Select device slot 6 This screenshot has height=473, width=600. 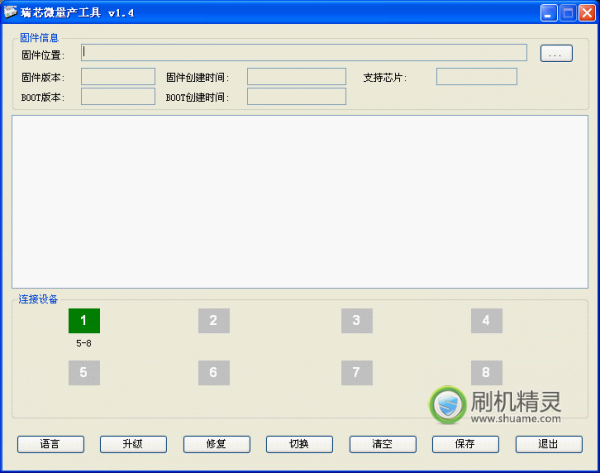[214, 372]
